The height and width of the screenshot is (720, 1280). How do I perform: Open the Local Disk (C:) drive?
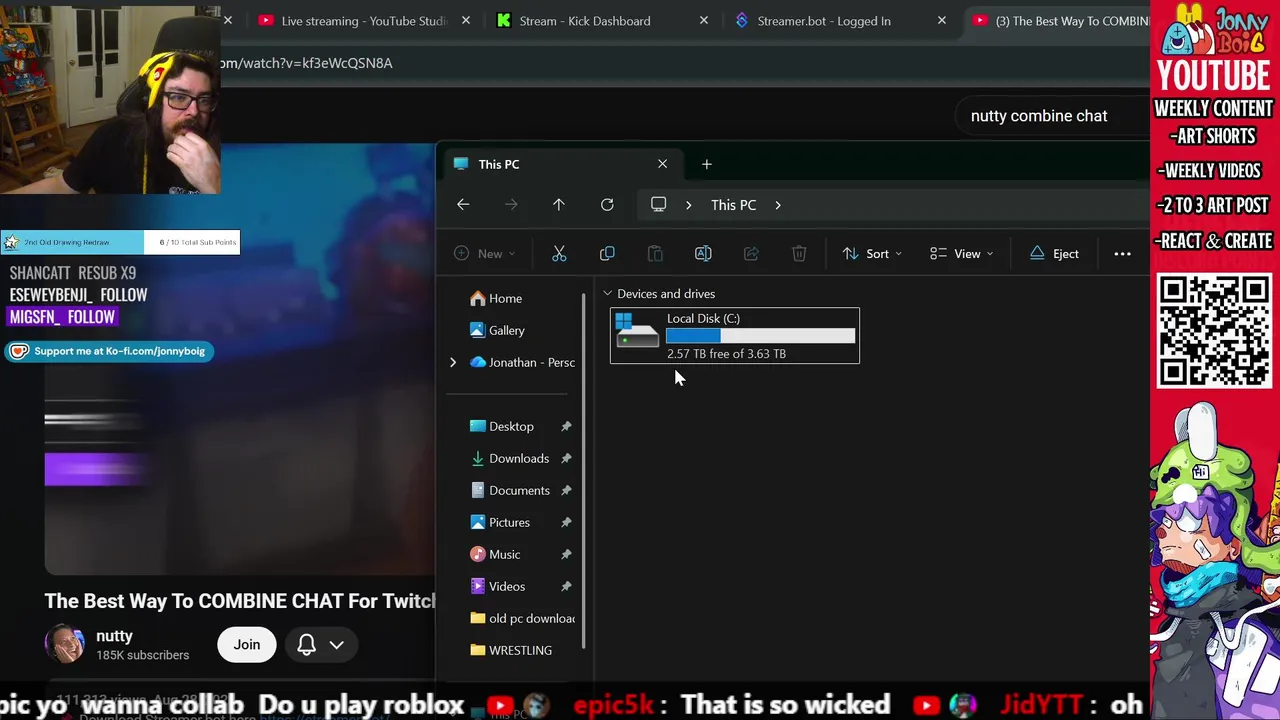pos(735,335)
